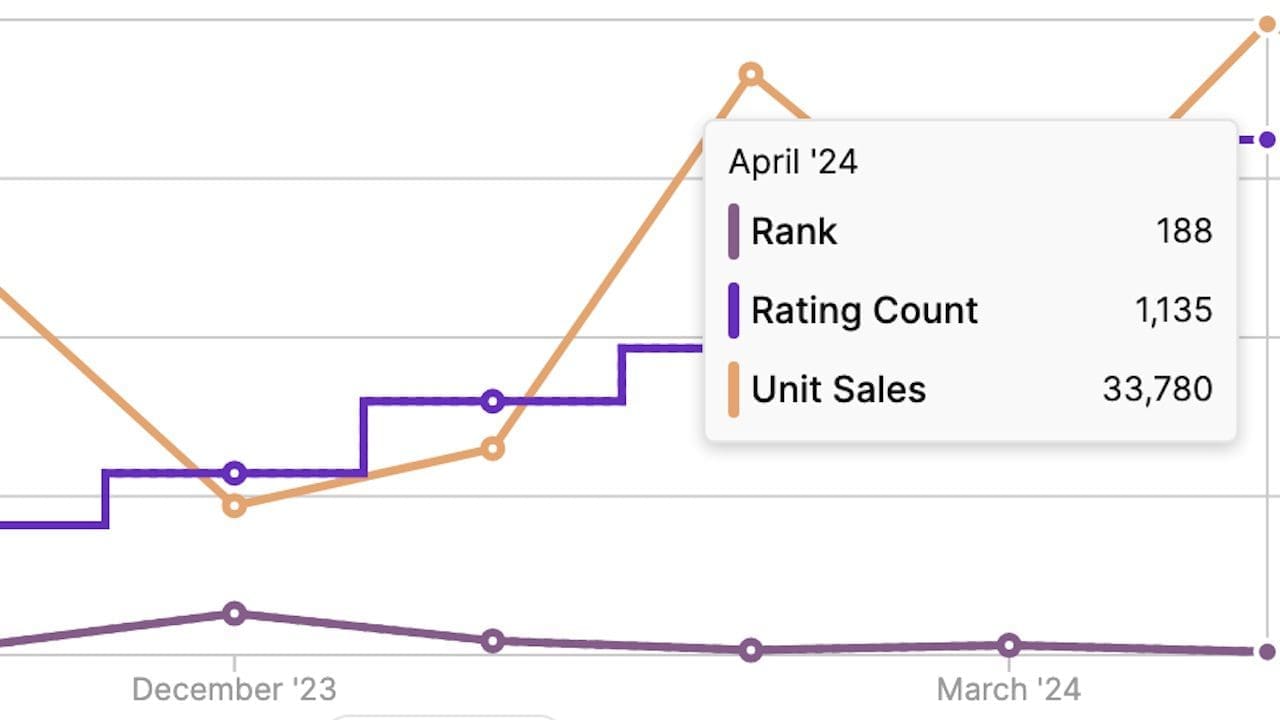Select the Rank point for January '24
The height and width of the screenshot is (720, 1280).
492,640
